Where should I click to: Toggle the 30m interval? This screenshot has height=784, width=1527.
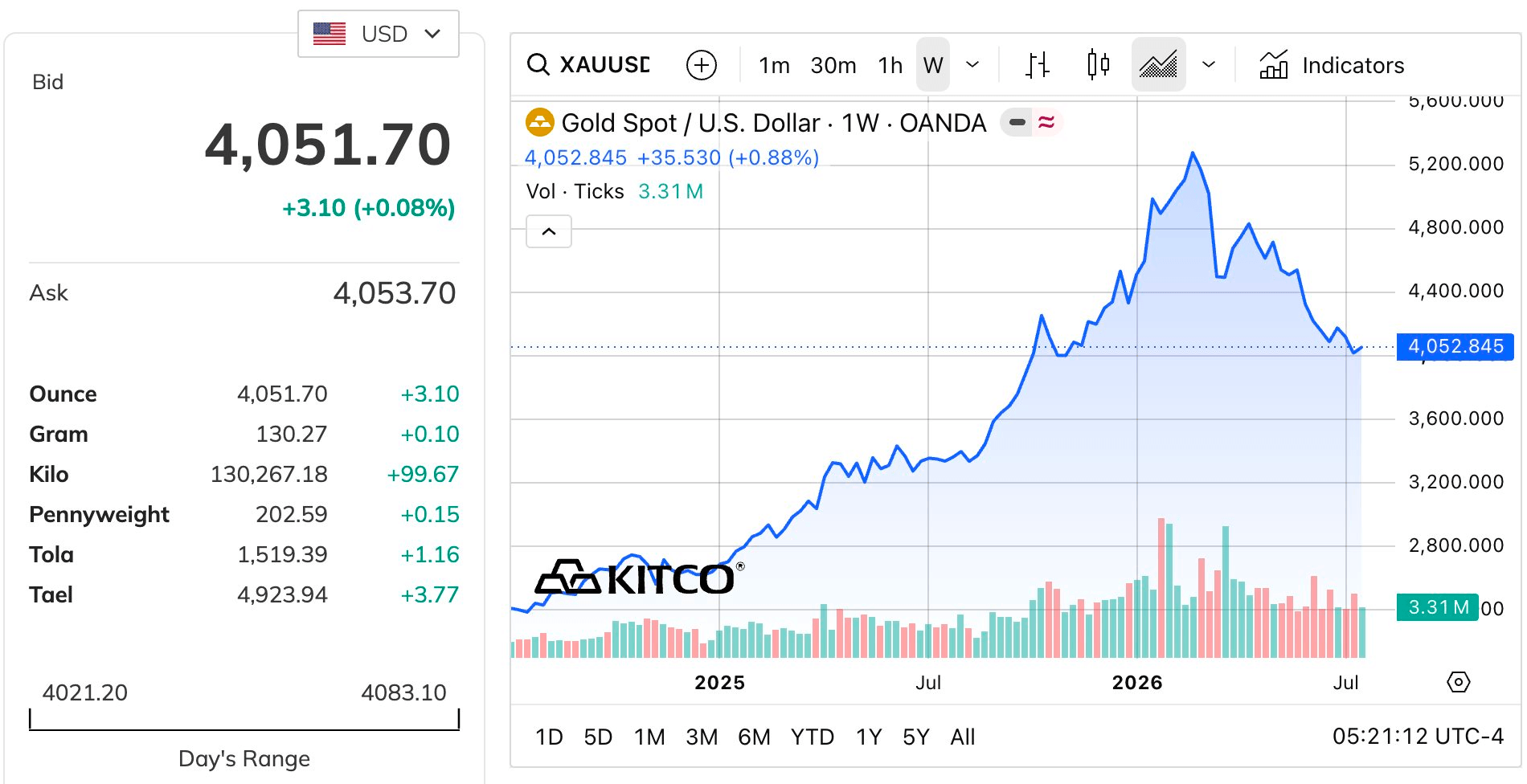coord(833,65)
